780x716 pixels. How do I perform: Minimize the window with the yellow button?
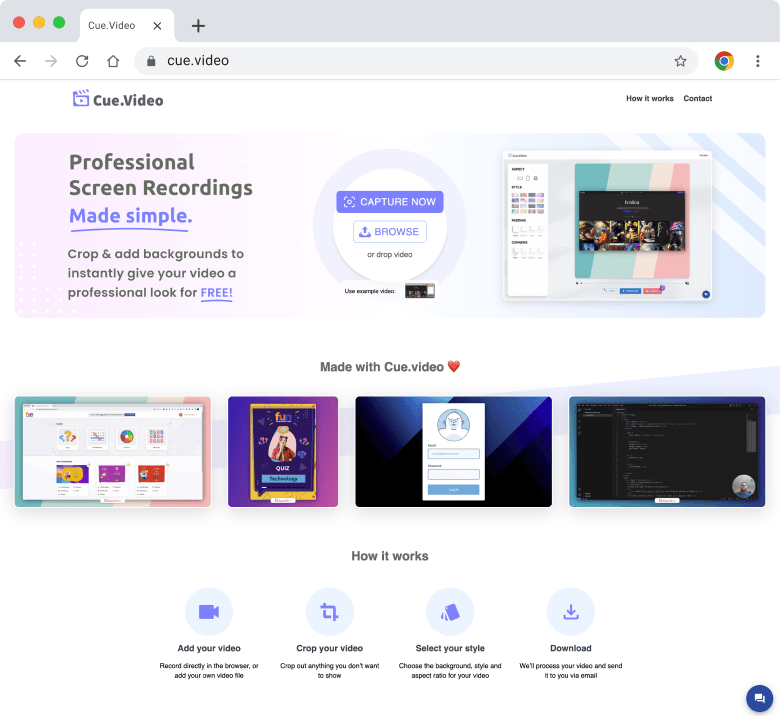pos(39,22)
